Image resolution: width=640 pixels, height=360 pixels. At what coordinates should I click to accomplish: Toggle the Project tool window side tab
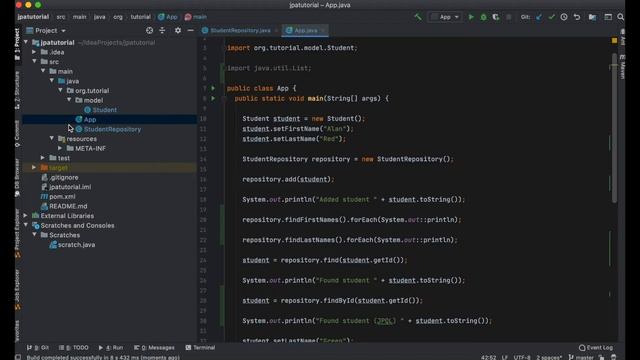click(x=17, y=44)
